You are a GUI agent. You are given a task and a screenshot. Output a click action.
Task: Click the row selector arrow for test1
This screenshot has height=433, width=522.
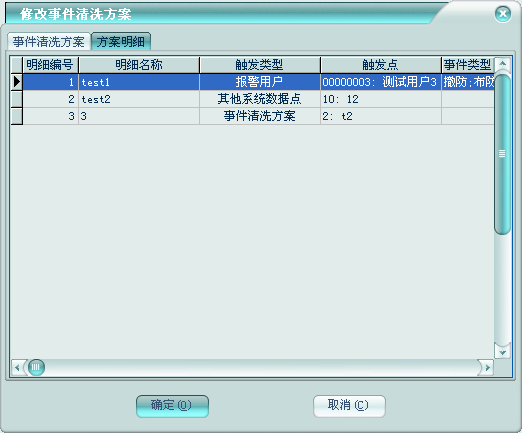point(17,82)
